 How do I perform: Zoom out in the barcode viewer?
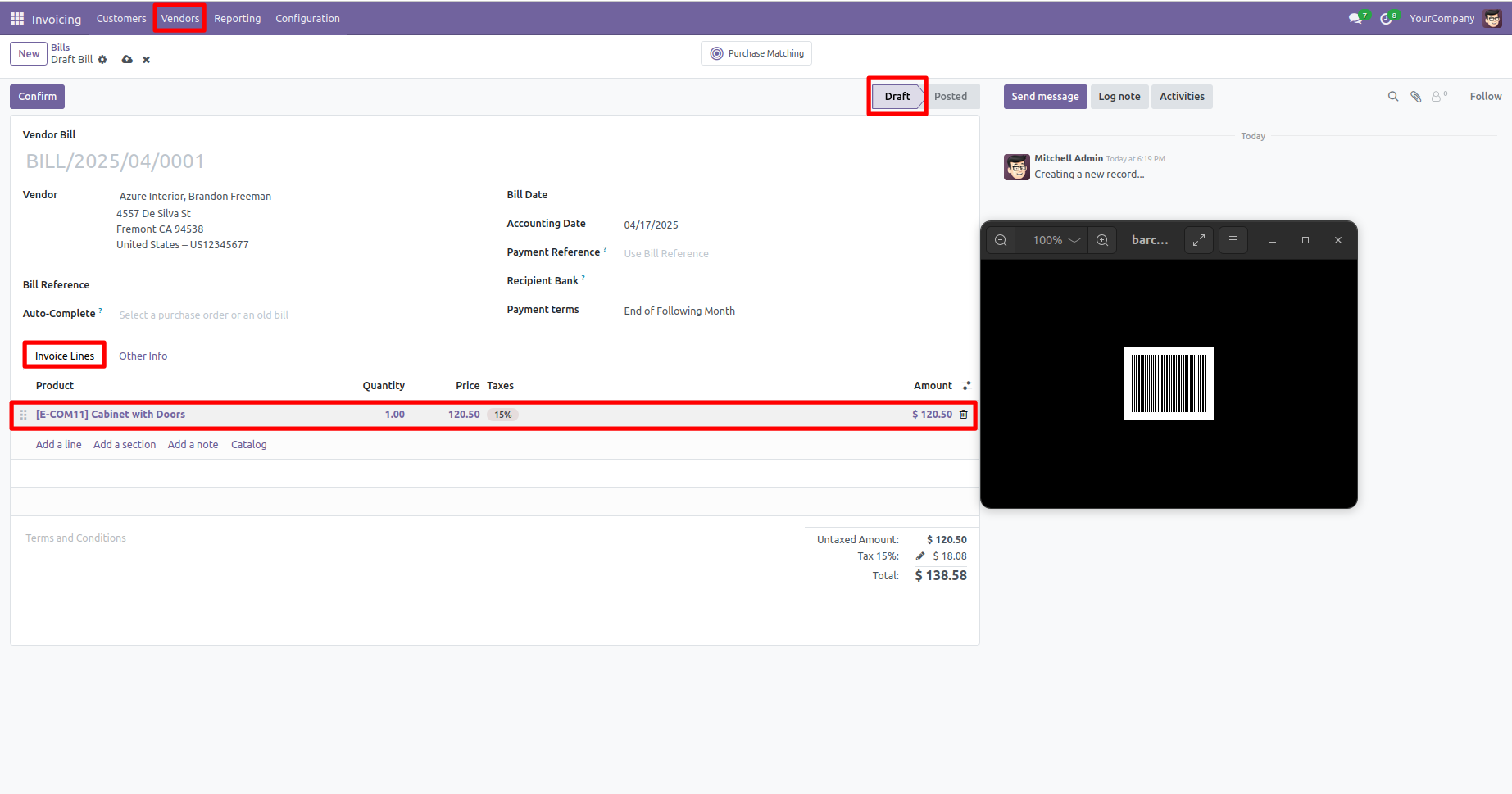pos(1001,240)
